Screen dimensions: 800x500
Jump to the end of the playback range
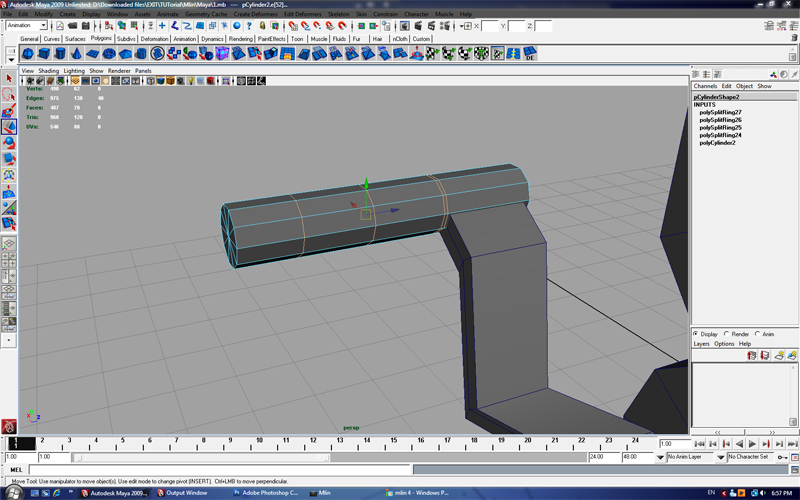[793, 443]
